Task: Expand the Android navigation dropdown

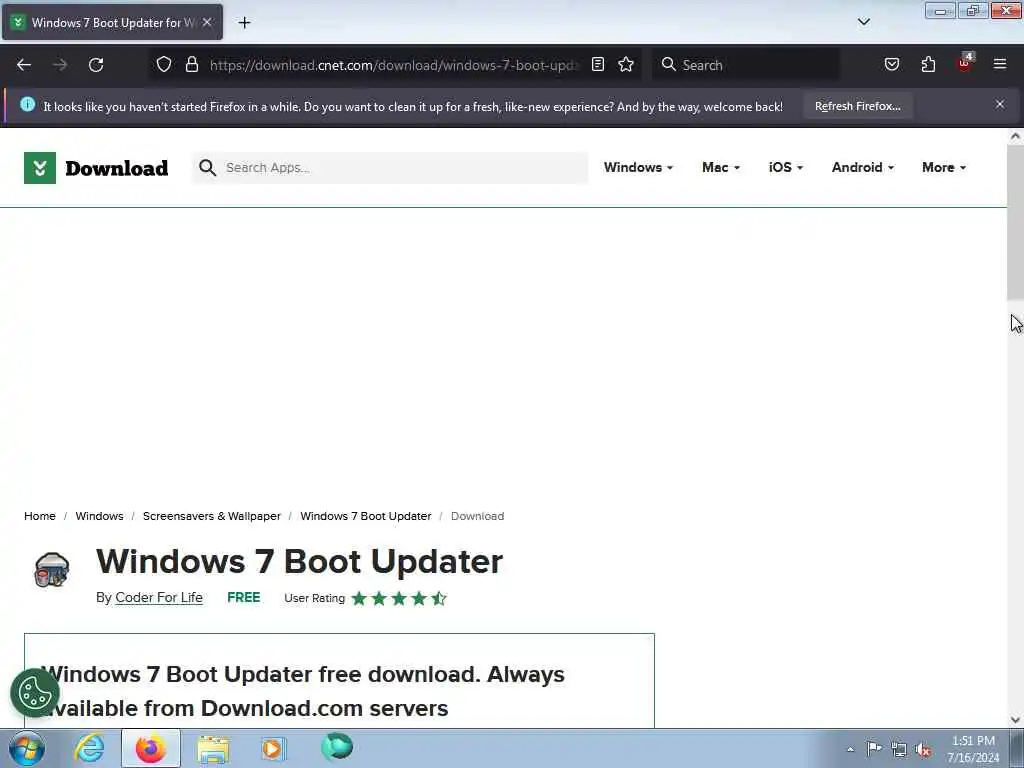Action: click(x=863, y=168)
